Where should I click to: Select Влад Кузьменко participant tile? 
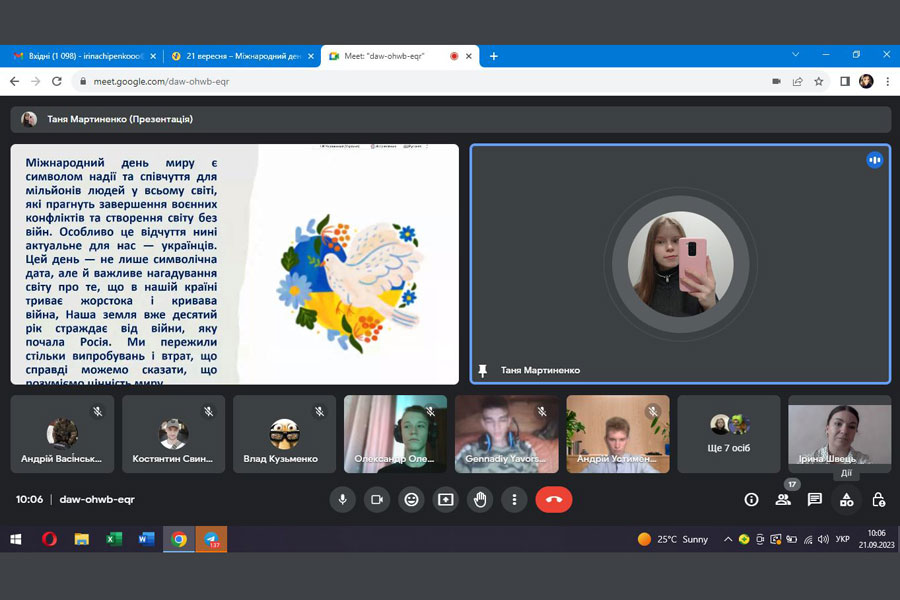click(x=284, y=434)
